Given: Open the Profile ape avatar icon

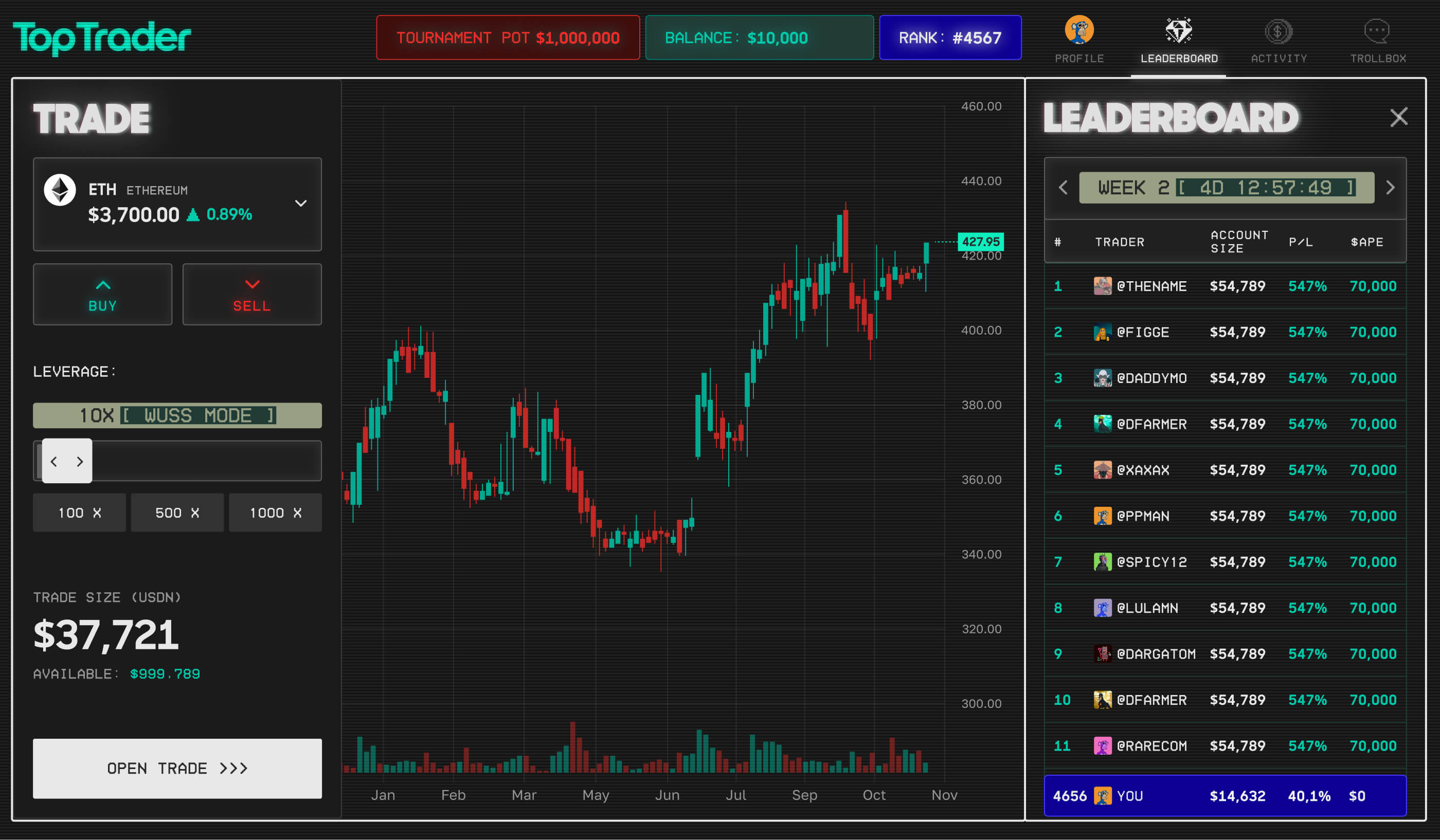Looking at the screenshot, I should coord(1079,30).
